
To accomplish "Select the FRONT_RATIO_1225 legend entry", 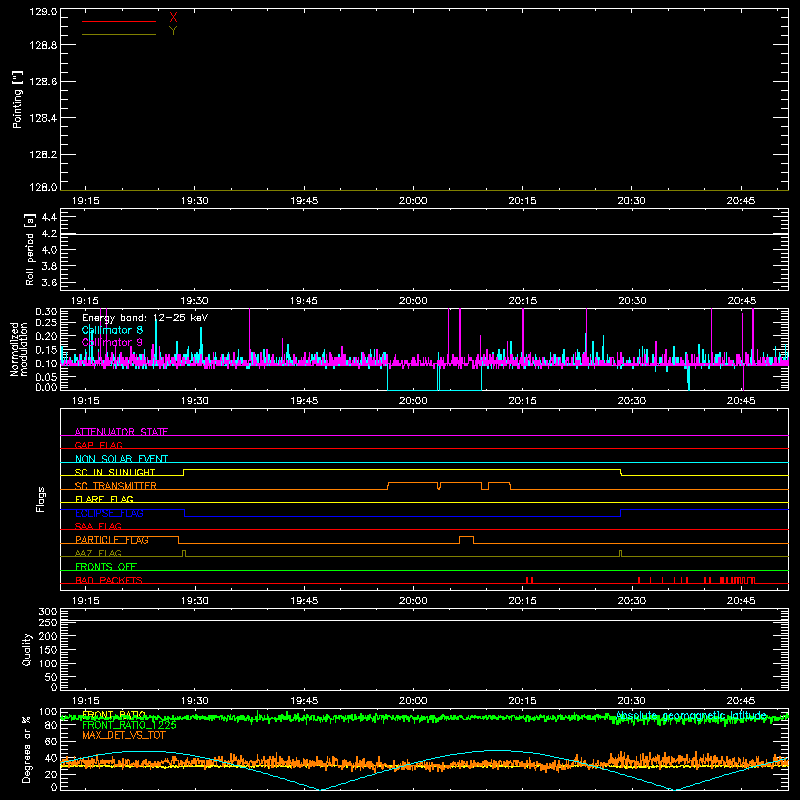I will click(129, 725).
